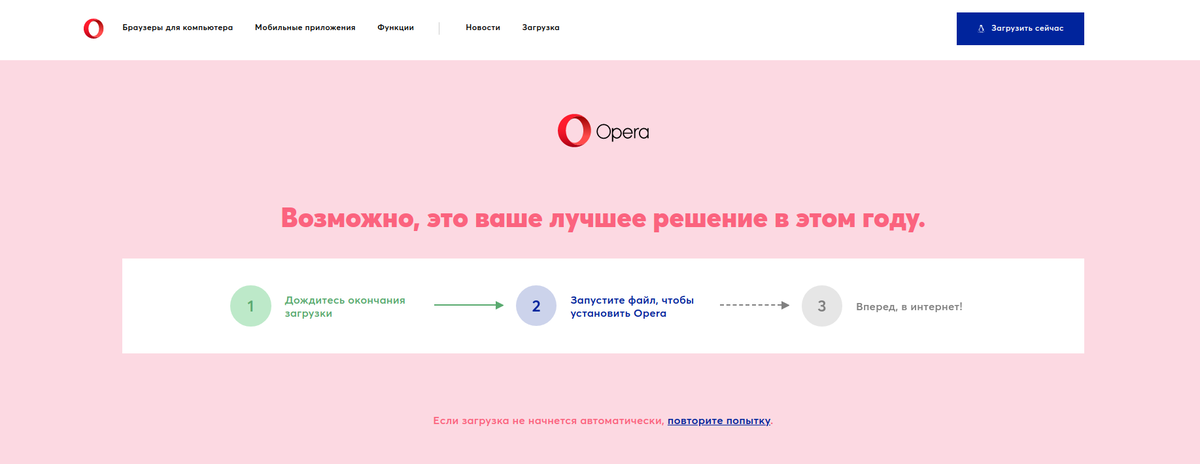Screen dimensions: 1200x464
Task: Click the Opera logo in the navigation bar
Action: pos(93,29)
